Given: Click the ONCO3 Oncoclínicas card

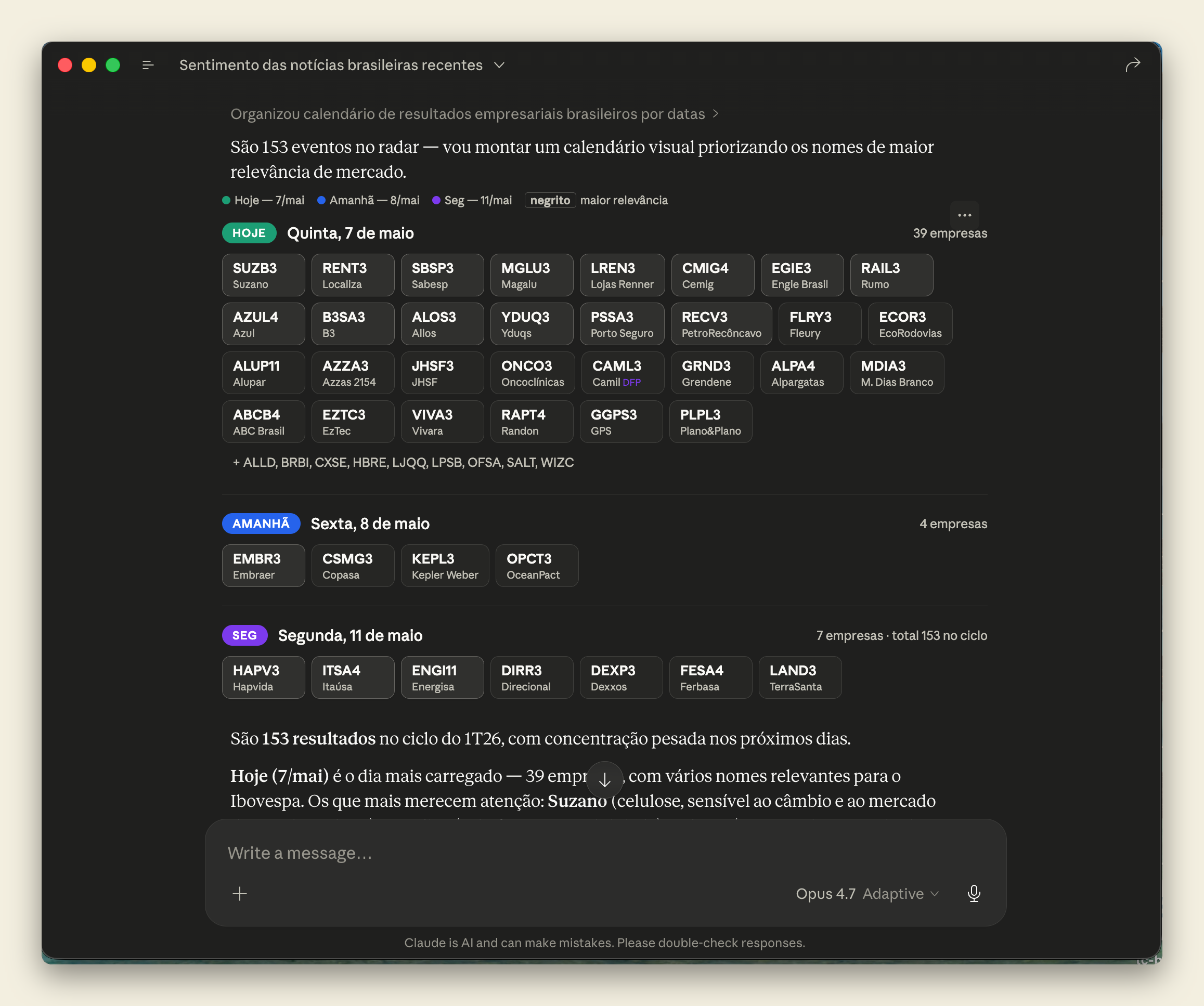Looking at the screenshot, I should (533, 373).
